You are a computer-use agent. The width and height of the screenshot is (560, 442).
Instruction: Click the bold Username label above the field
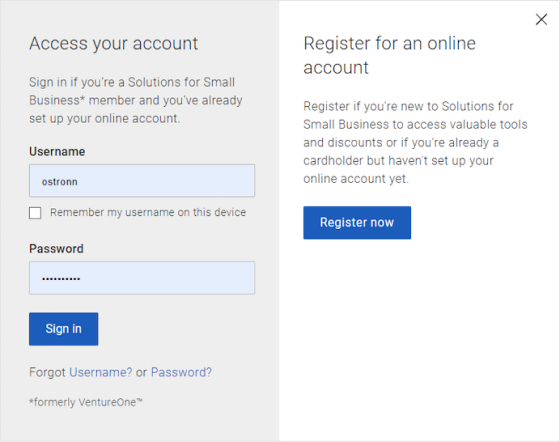57,151
